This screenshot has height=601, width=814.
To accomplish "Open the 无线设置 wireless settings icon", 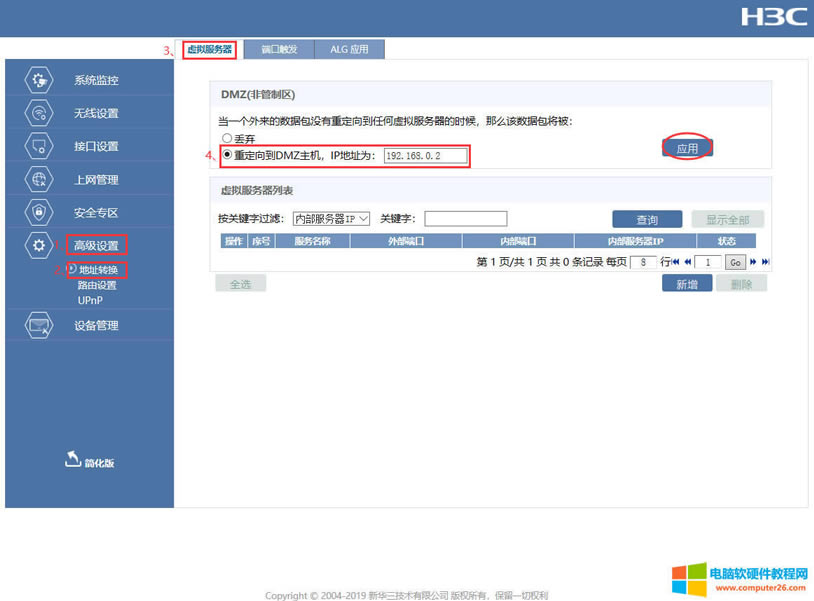I will point(38,112).
